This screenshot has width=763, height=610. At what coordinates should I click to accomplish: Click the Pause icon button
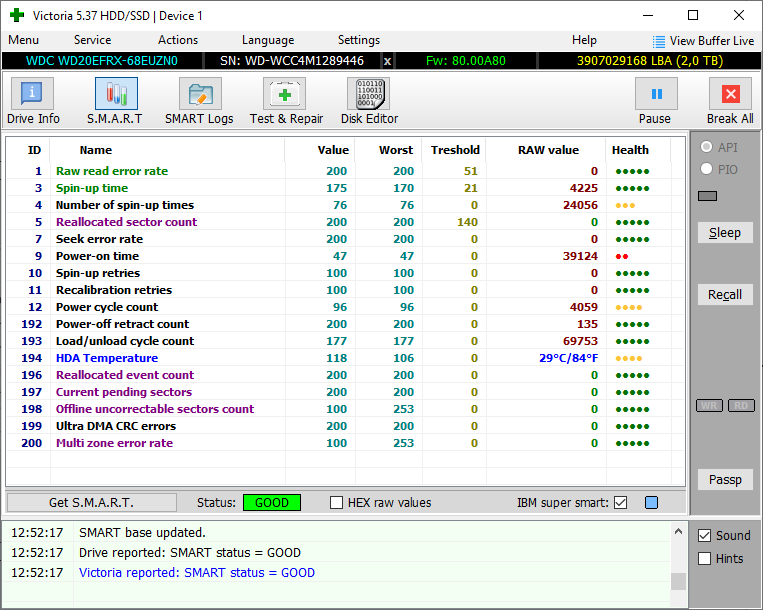tap(656, 93)
